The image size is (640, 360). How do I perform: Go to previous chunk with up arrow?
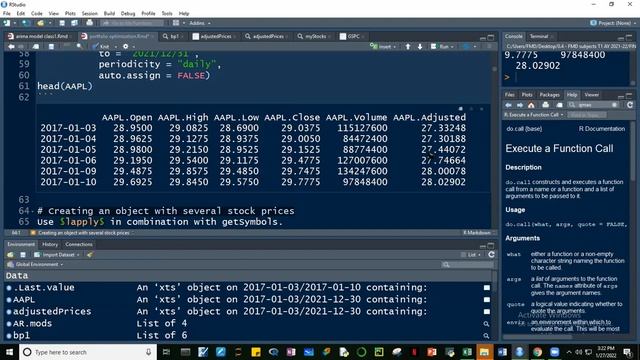point(408,47)
